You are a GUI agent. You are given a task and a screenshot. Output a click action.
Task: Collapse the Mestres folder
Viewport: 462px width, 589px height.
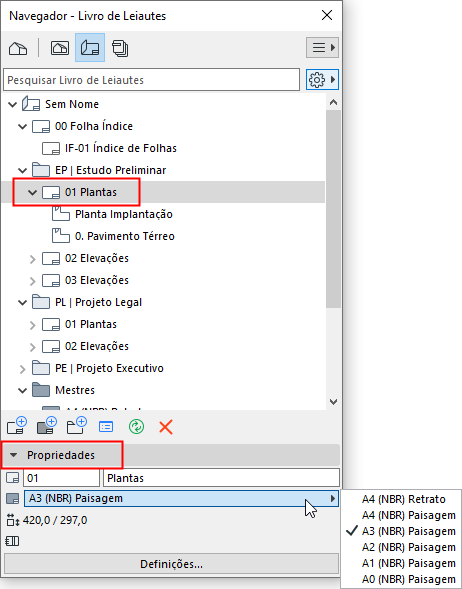[x=23, y=391]
